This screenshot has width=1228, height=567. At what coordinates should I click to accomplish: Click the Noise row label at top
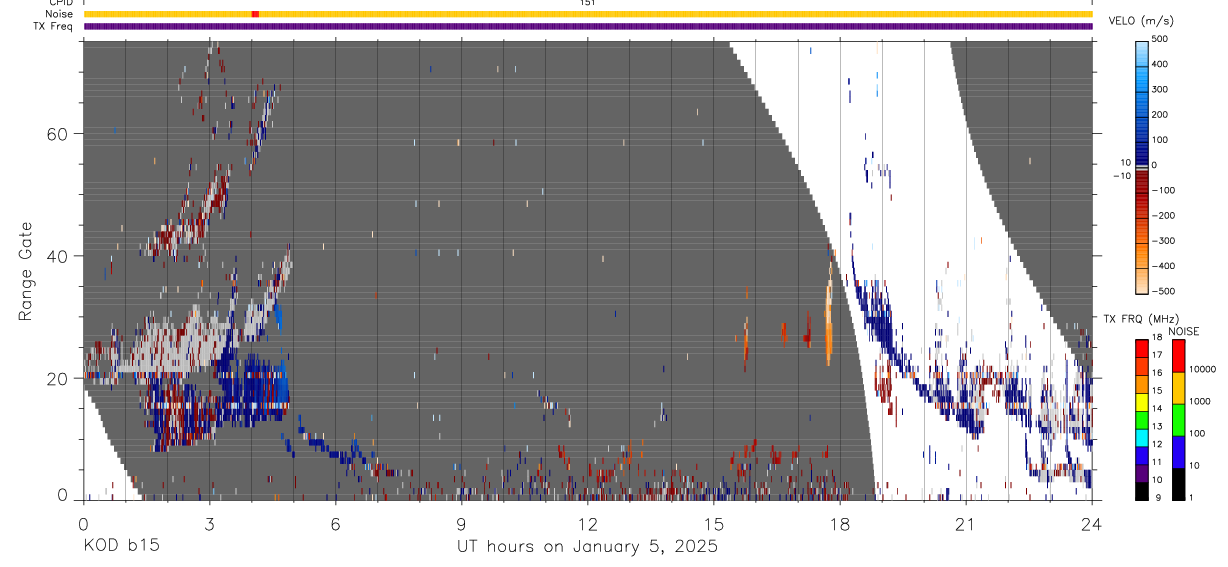pyautogui.click(x=60, y=14)
